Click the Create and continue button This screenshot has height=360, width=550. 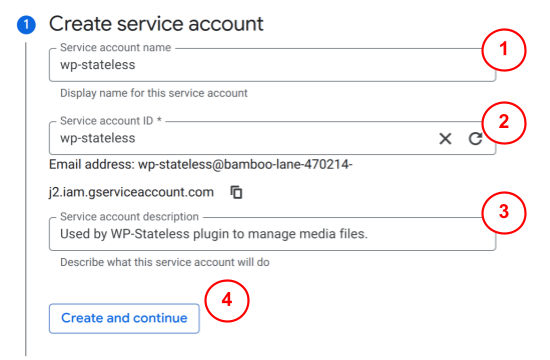pos(124,318)
